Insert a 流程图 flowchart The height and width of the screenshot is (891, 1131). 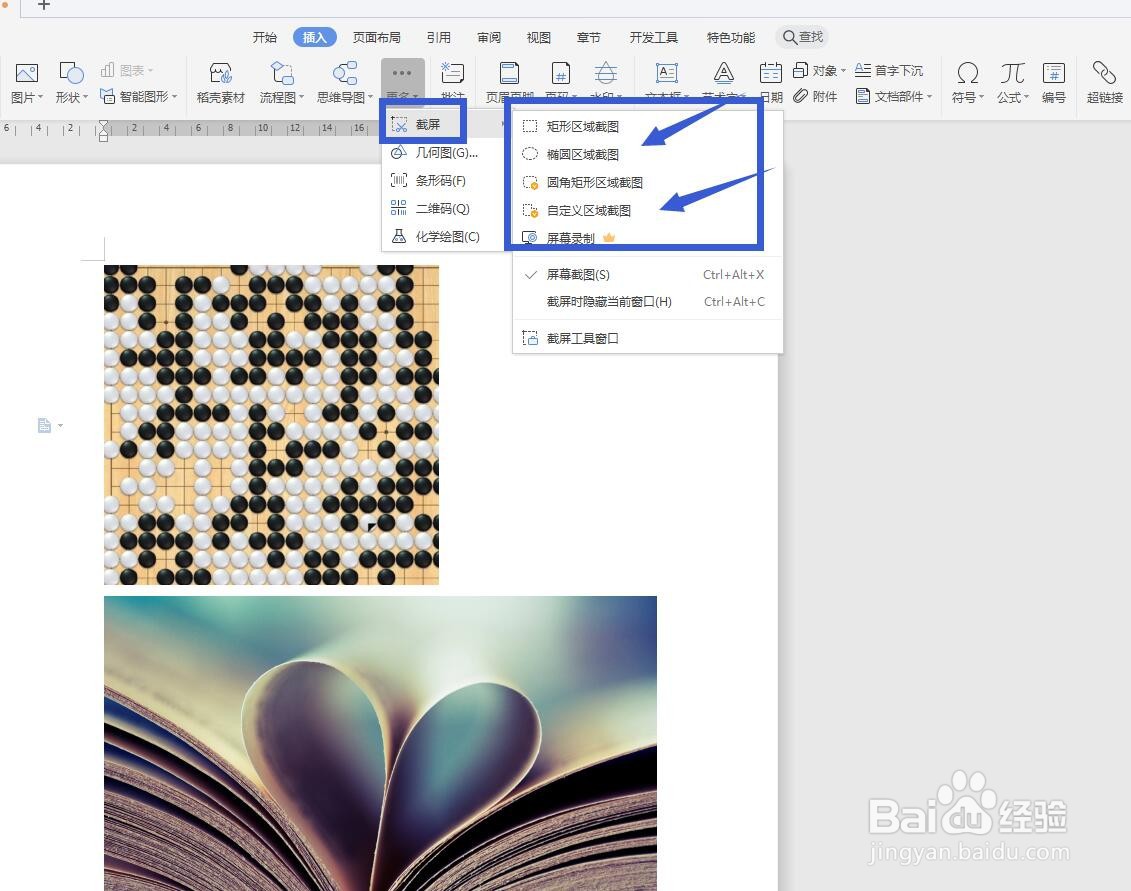(281, 82)
